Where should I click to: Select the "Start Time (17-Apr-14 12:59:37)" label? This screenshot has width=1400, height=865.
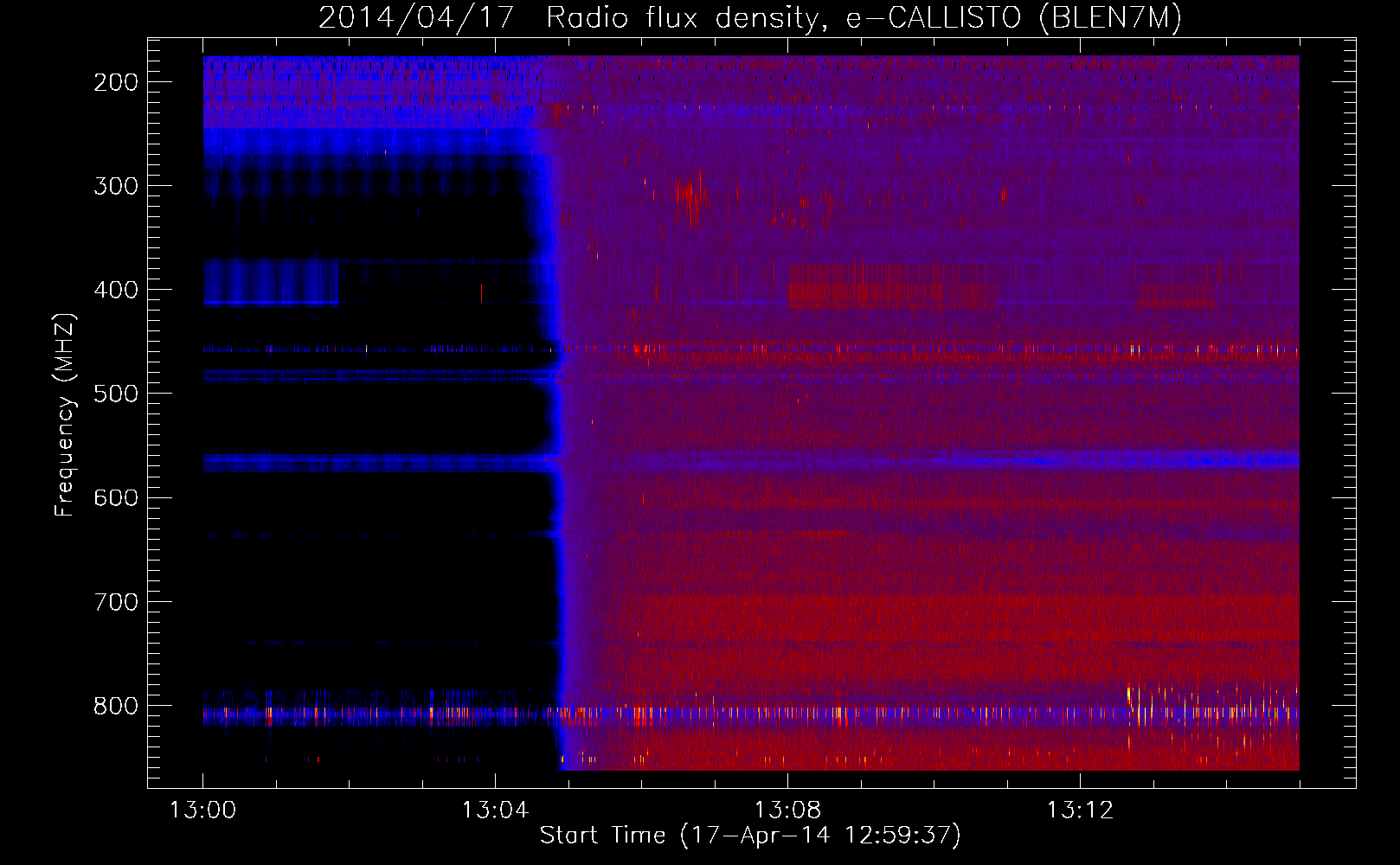tap(750, 836)
